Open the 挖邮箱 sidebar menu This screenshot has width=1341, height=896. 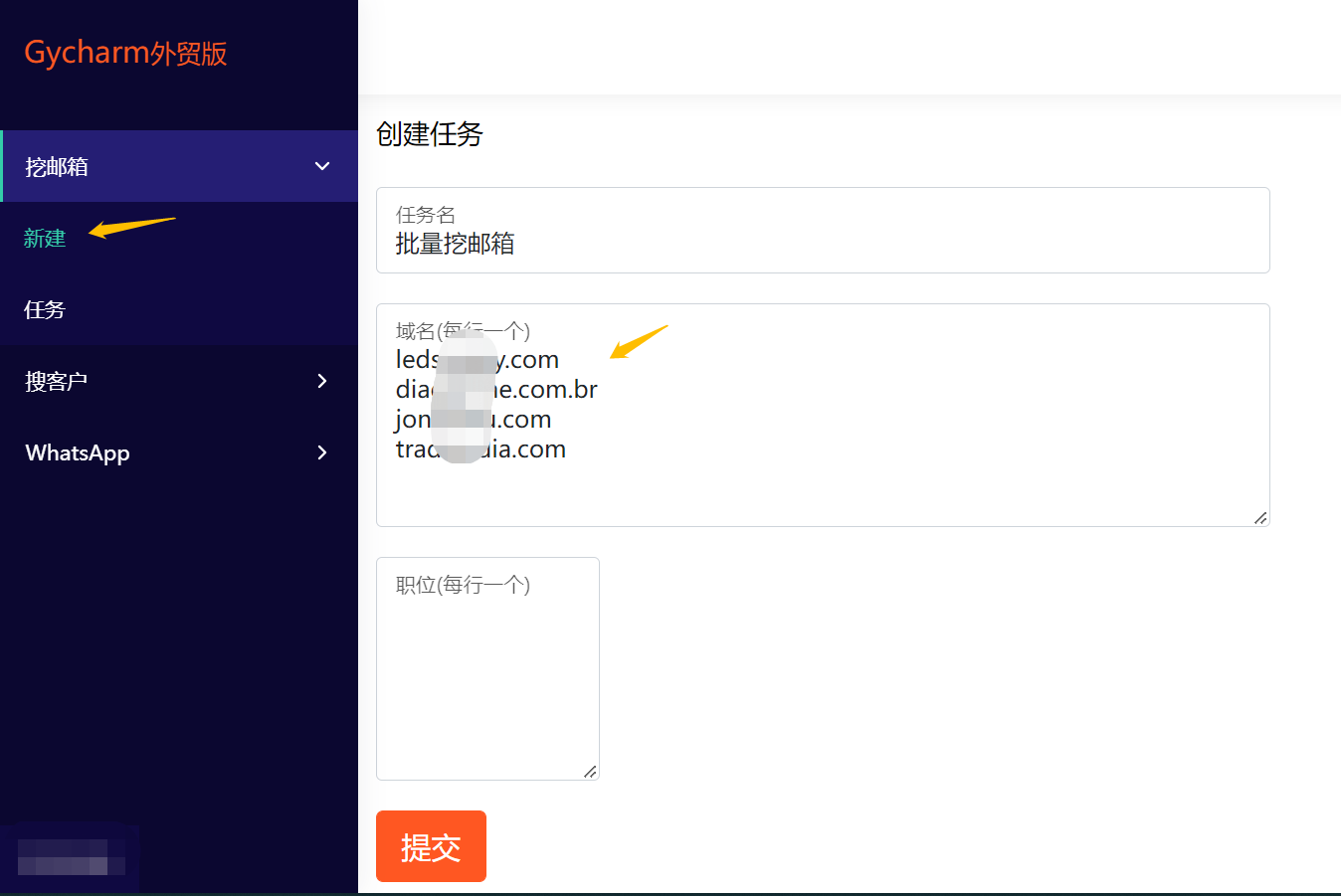click(x=57, y=167)
